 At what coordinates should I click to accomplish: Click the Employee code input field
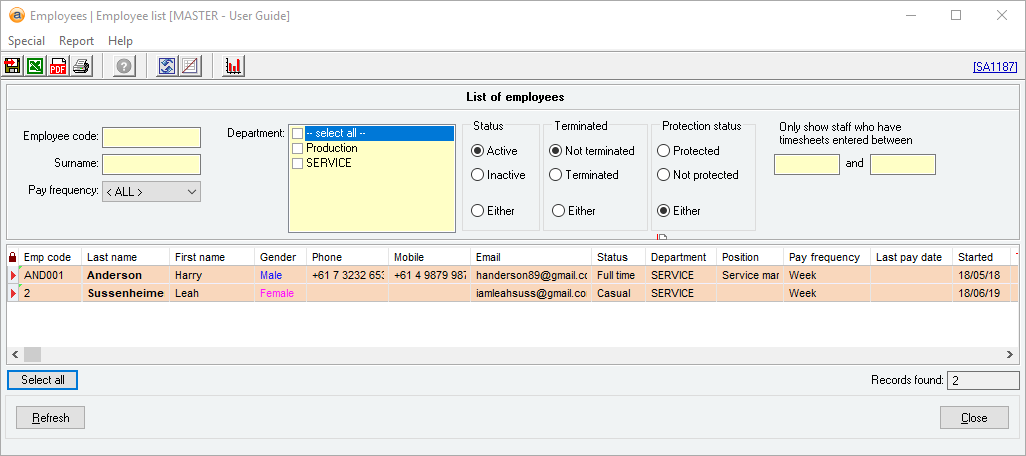[x=151, y=137]
